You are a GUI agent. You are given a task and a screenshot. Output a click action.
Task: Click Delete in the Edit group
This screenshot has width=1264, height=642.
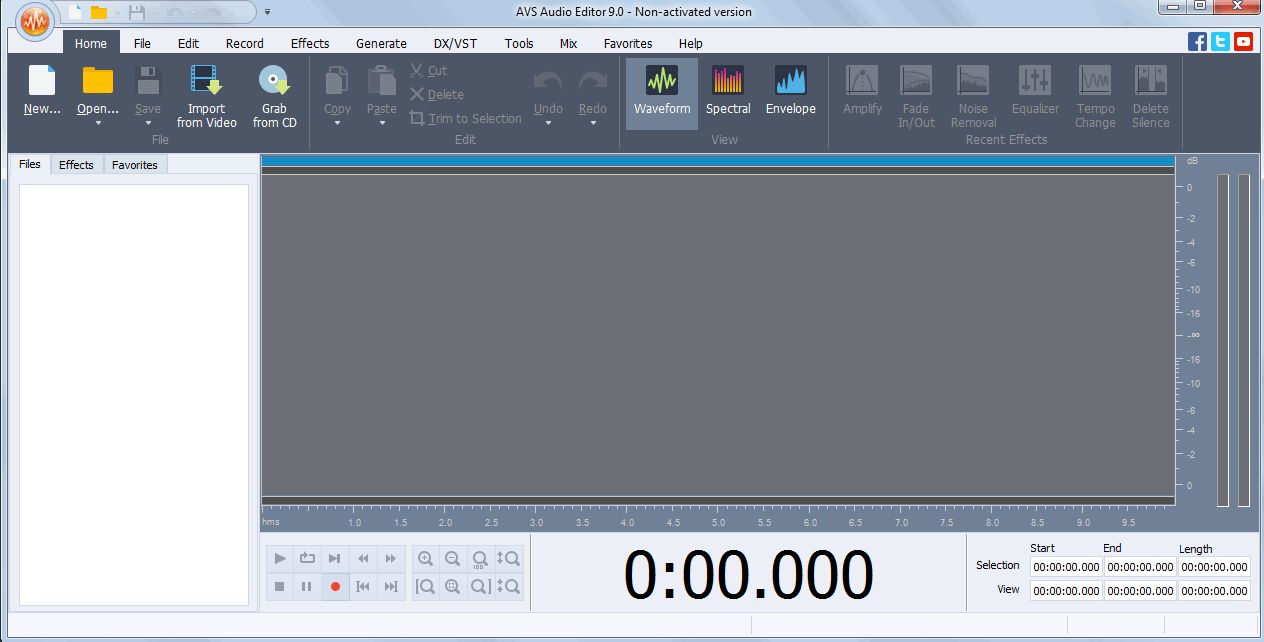(x=436, y=95)
